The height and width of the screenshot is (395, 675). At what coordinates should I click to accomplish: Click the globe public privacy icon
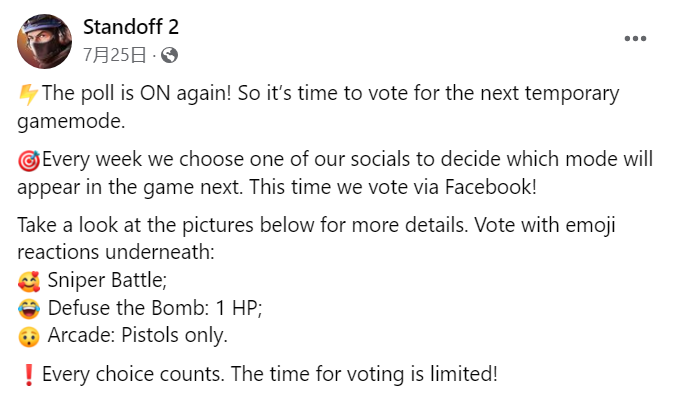click(169, 55)
